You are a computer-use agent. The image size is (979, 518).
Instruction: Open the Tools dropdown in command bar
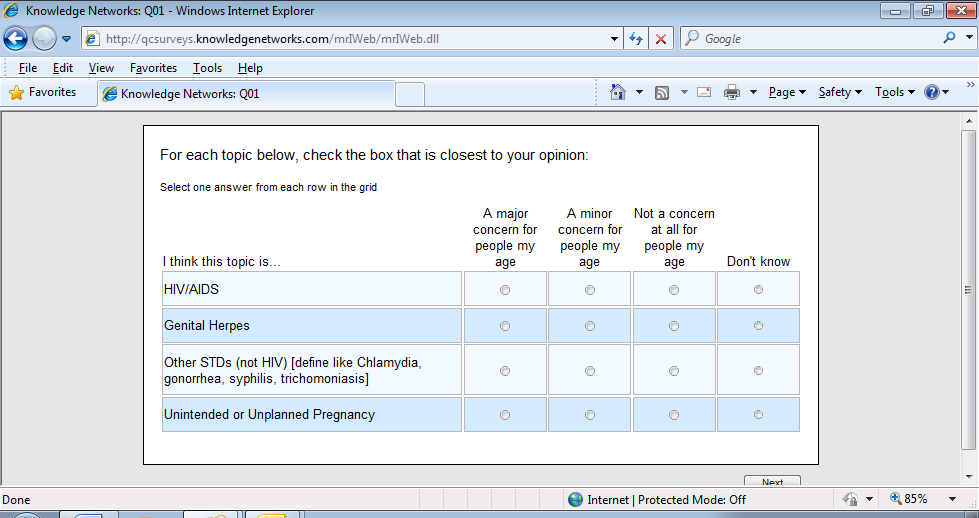click(895, 92)
